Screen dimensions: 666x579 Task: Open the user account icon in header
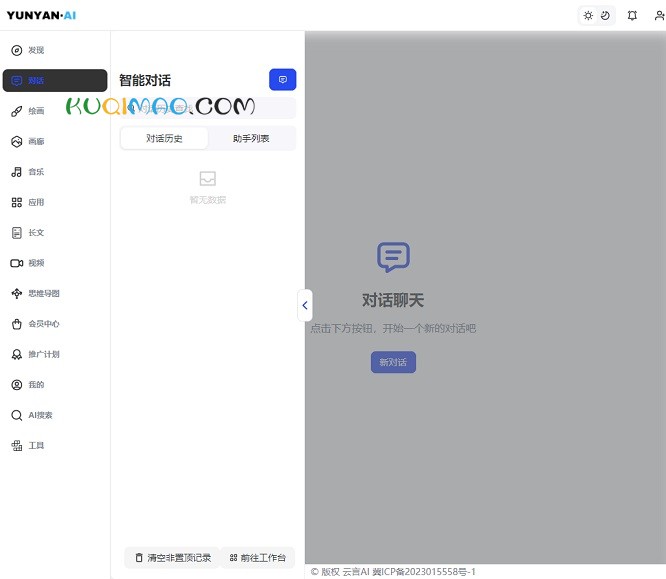(x=658, y=15)
